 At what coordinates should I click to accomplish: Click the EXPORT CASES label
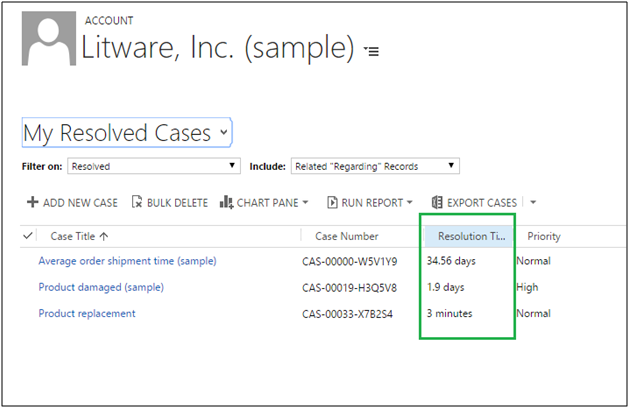[x=482, y=203]
